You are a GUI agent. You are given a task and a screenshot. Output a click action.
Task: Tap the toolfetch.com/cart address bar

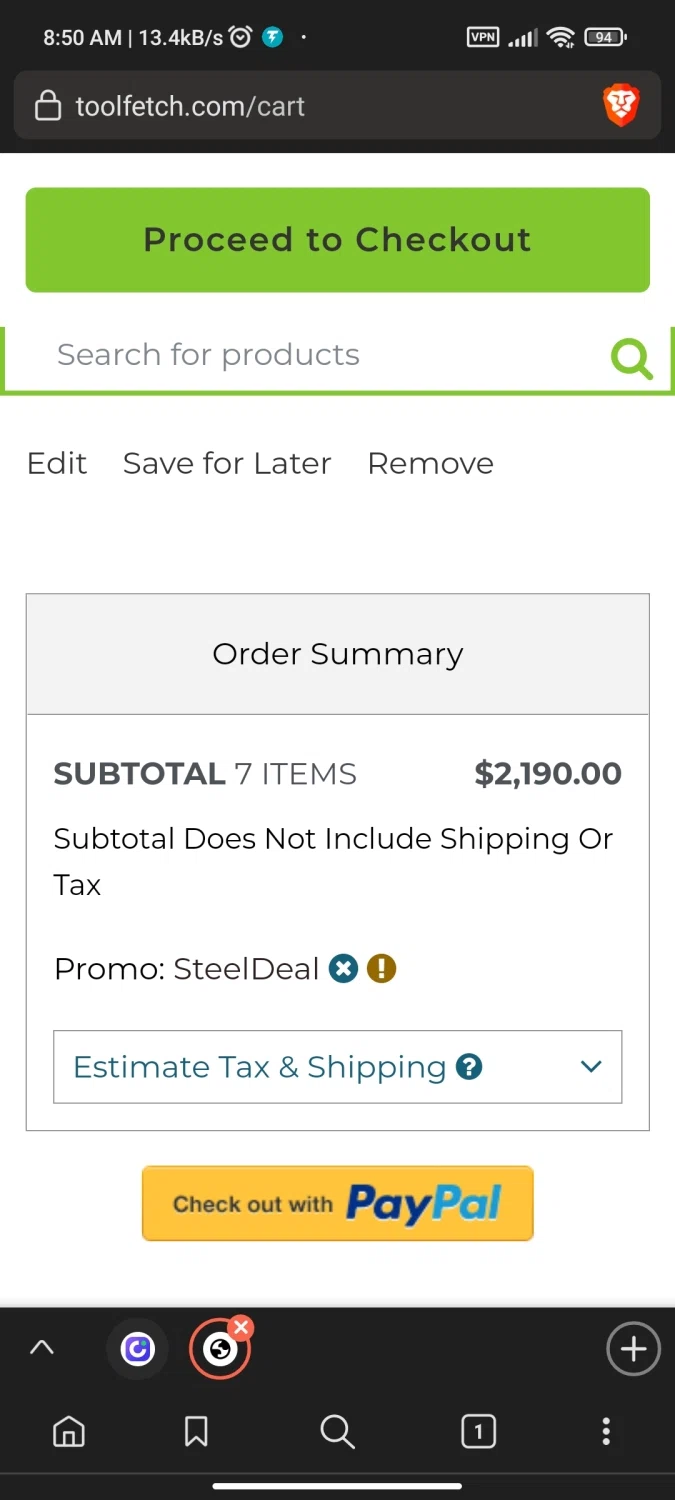point(300,106)
